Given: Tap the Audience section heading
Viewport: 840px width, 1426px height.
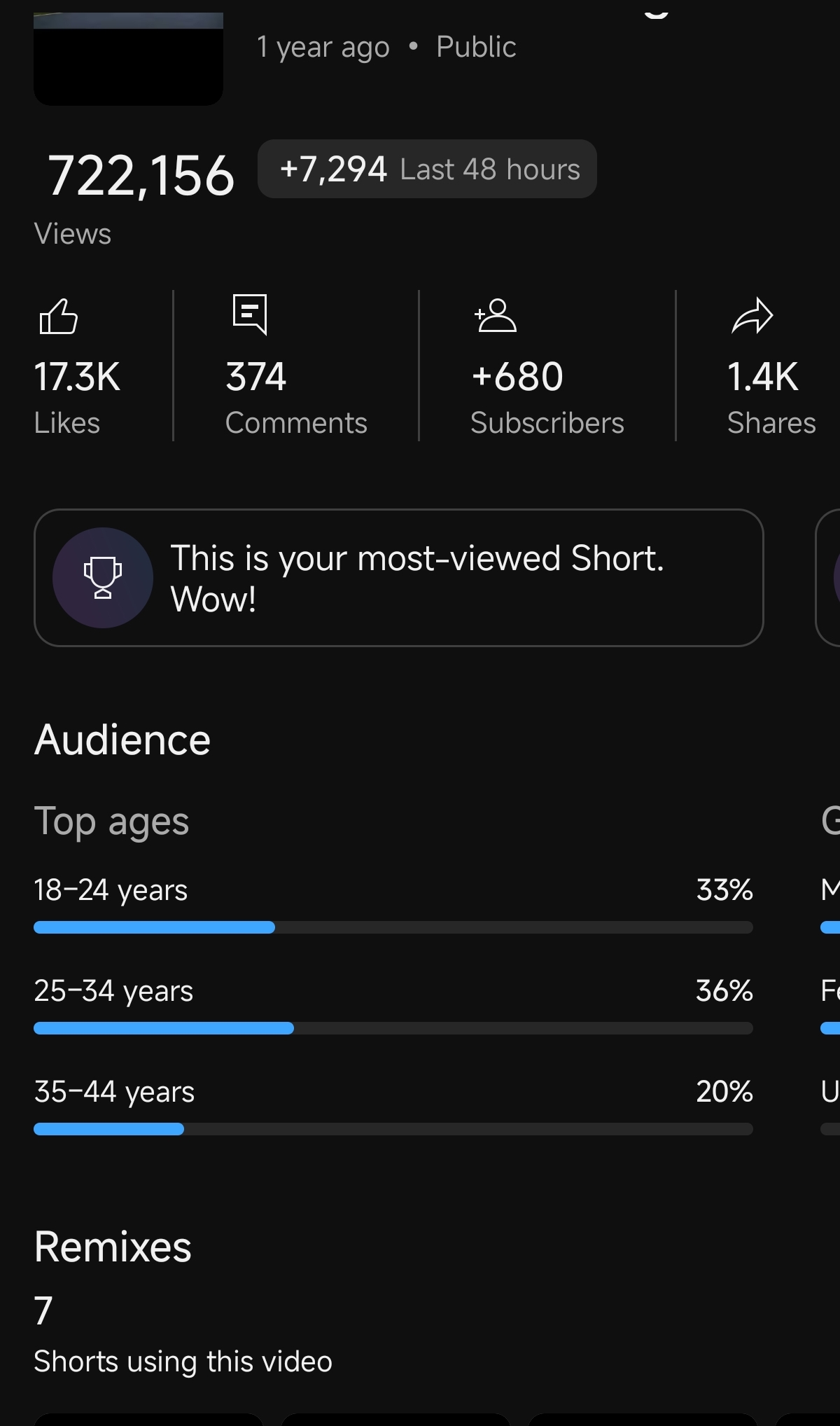Looking at the screenshot, I should tap(122, 740).
